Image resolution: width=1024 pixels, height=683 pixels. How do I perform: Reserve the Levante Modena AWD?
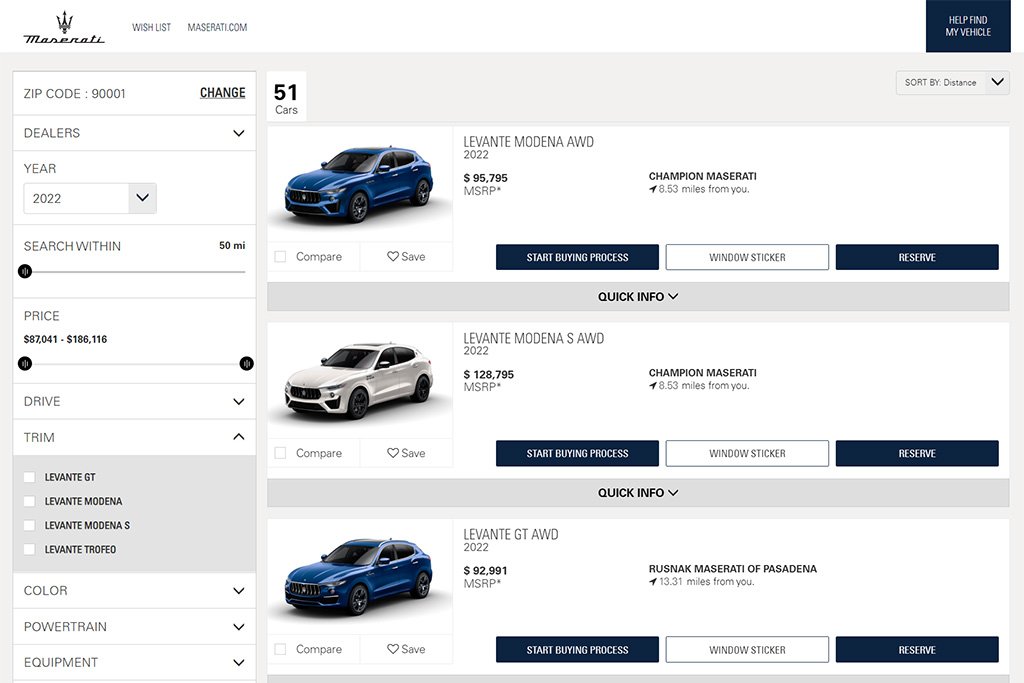[917, 257]
